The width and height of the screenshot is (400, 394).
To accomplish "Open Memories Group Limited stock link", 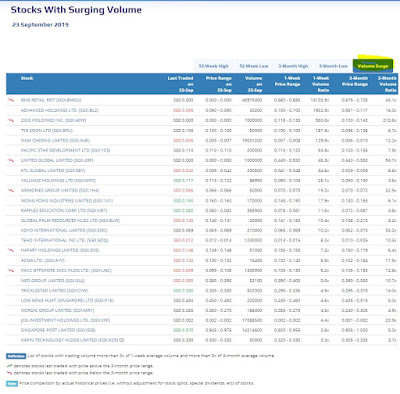I will coord(60,190).
